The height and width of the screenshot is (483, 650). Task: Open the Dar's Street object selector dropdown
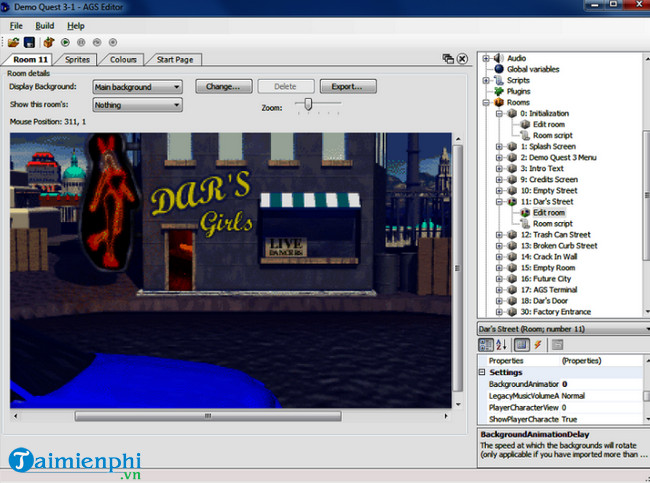[x=563, y=329]
